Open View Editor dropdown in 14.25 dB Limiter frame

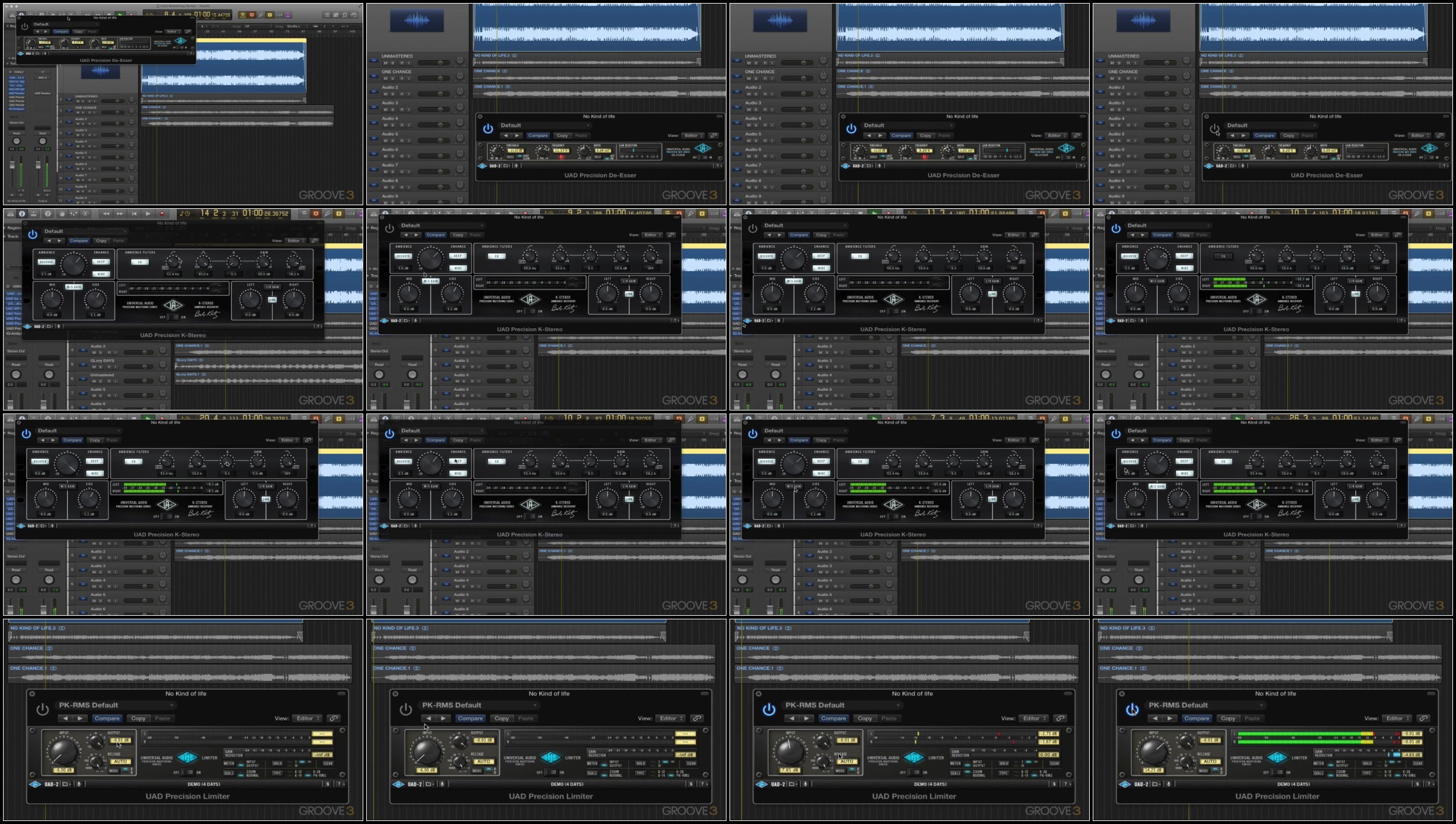pos(1397,718)
